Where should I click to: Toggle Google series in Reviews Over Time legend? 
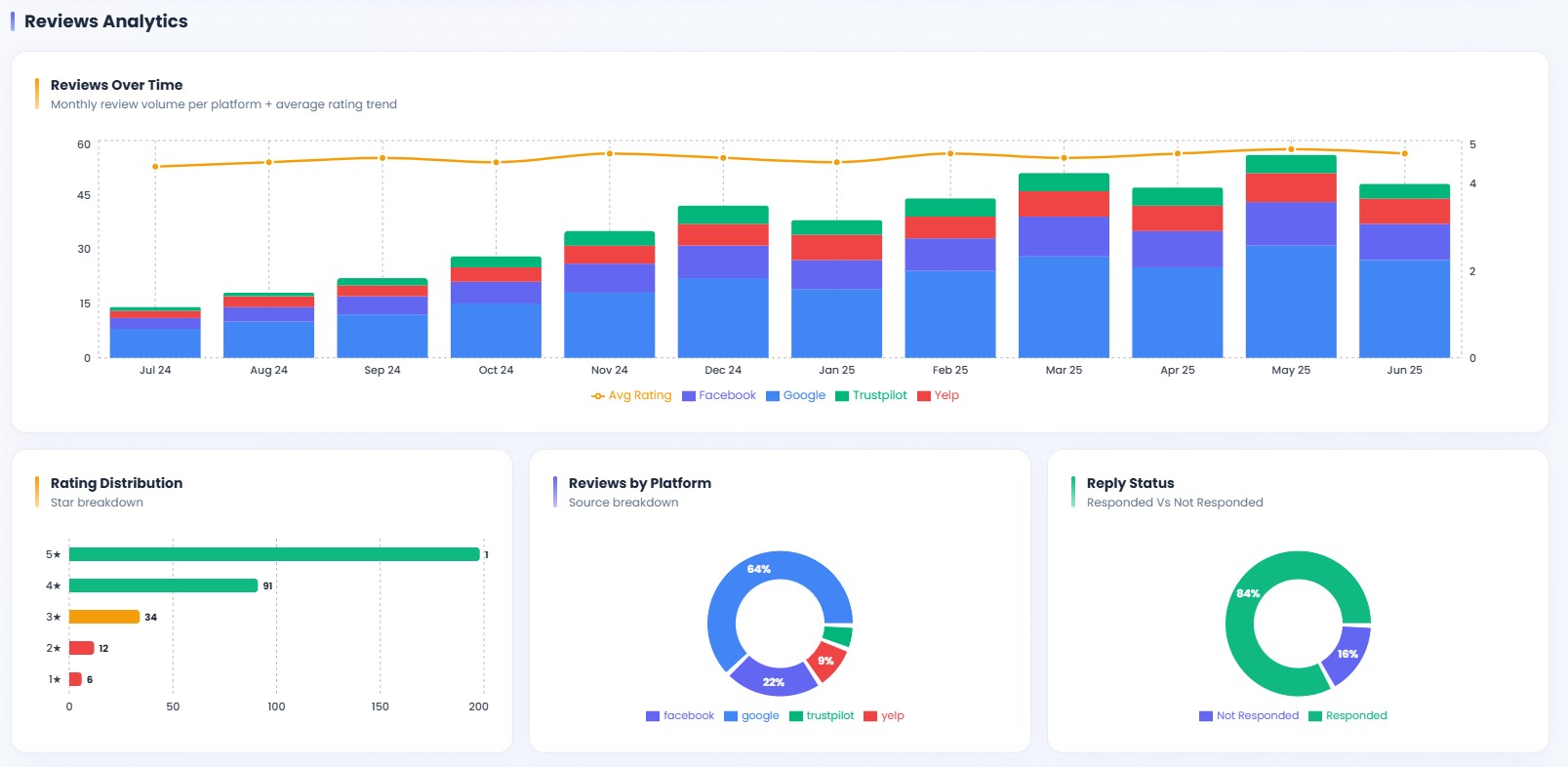point(796,395)
